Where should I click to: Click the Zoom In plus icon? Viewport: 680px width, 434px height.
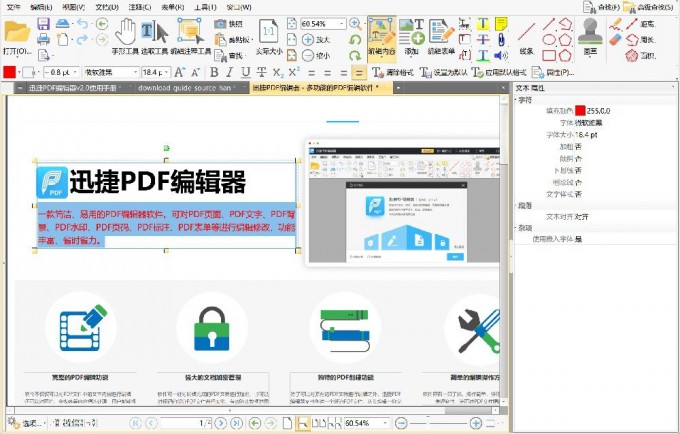(x=308, y=40)
